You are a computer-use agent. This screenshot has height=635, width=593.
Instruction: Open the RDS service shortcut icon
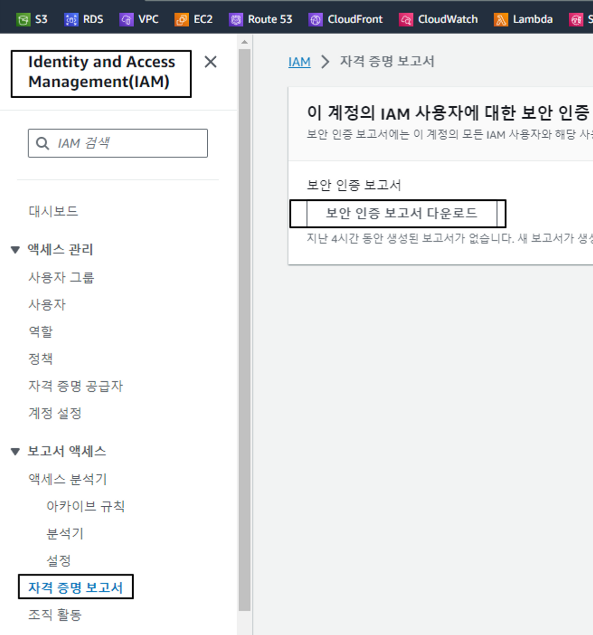pos(71,19)
